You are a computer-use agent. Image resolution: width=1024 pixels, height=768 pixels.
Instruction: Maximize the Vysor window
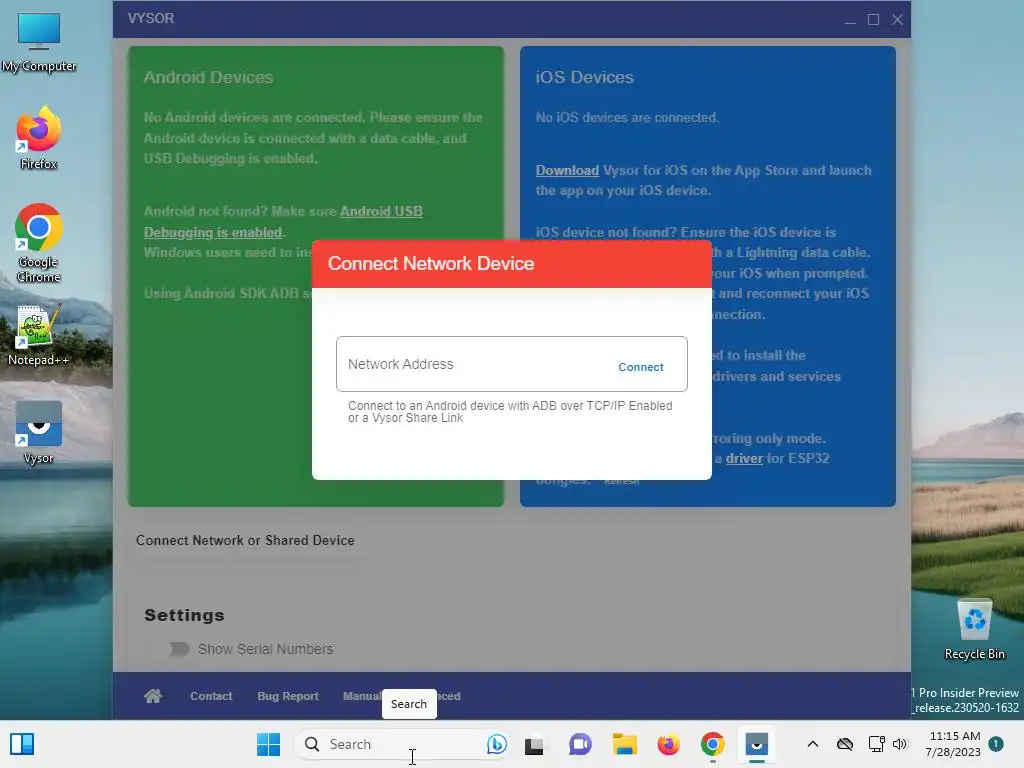click(873, 20)
